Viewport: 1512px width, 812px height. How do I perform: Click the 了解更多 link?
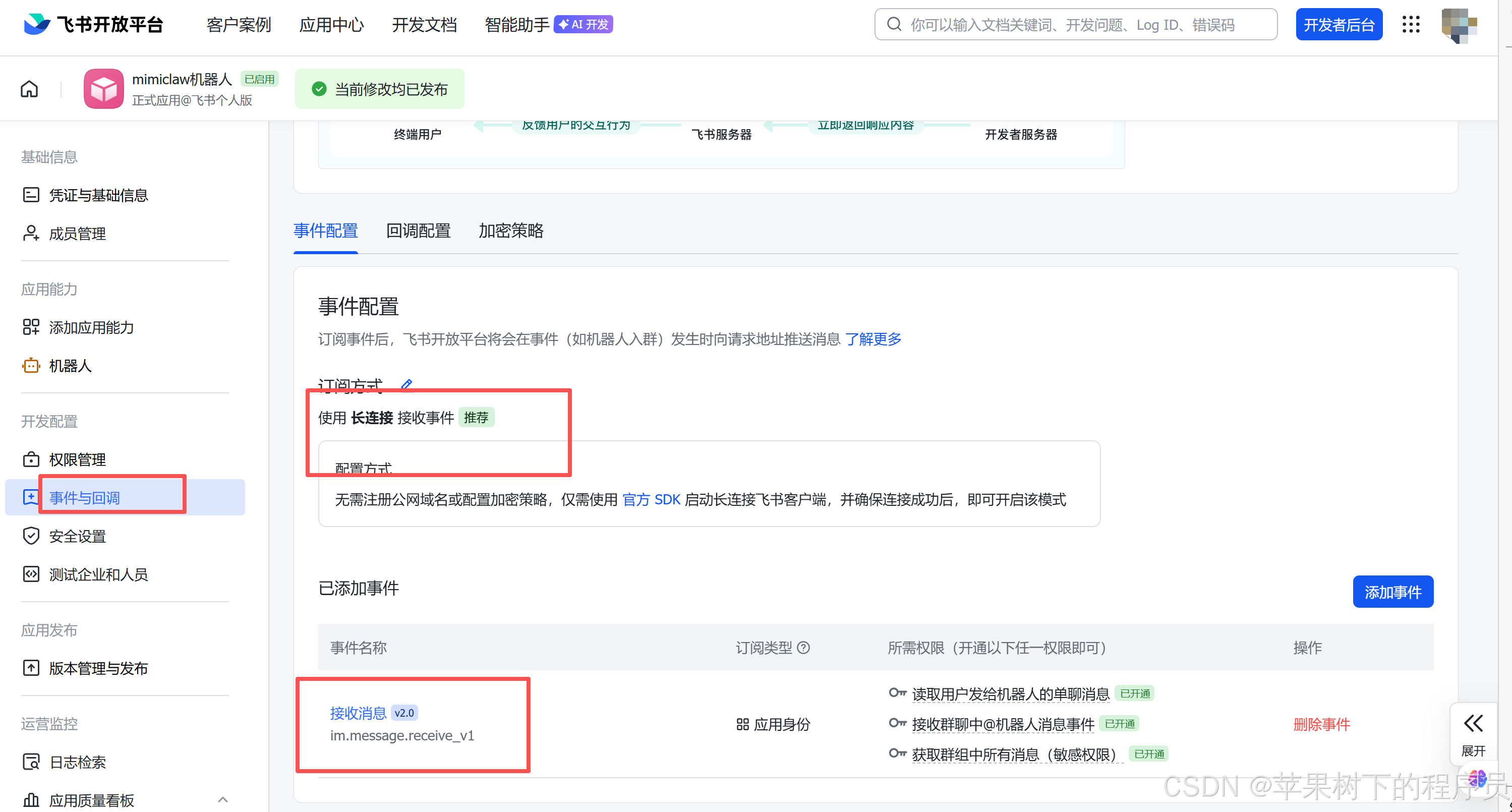(873, 339)
